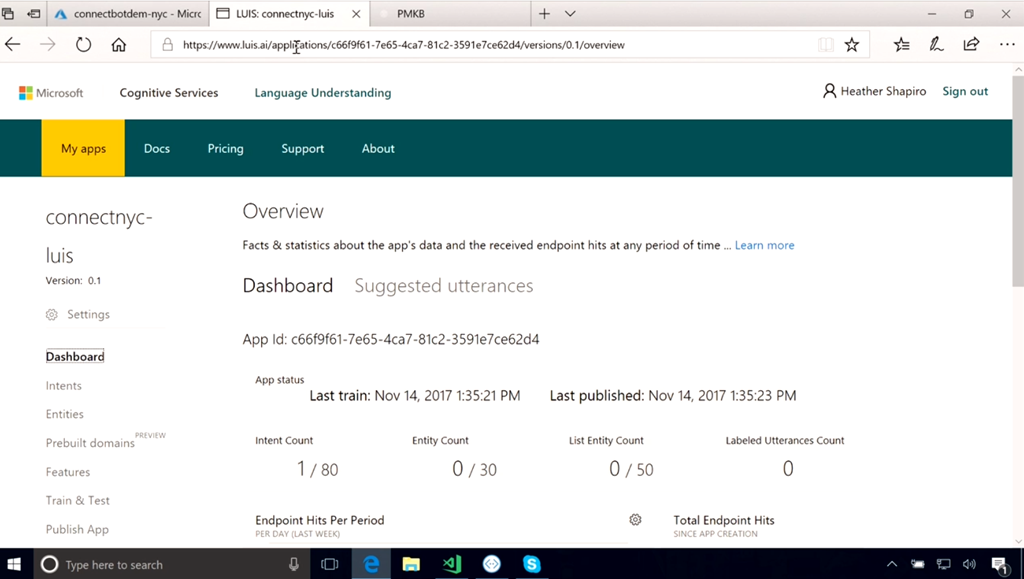This screenshot has width=1024, height=579.
Task: Open reading view icon in address bar
Action: click(825, 44)
